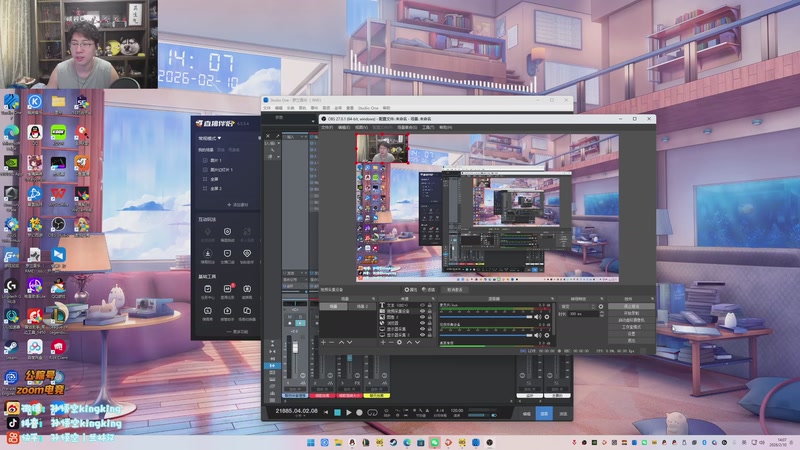
Task: Switch to 浏览 tab in Studio One
Action: 563,414
